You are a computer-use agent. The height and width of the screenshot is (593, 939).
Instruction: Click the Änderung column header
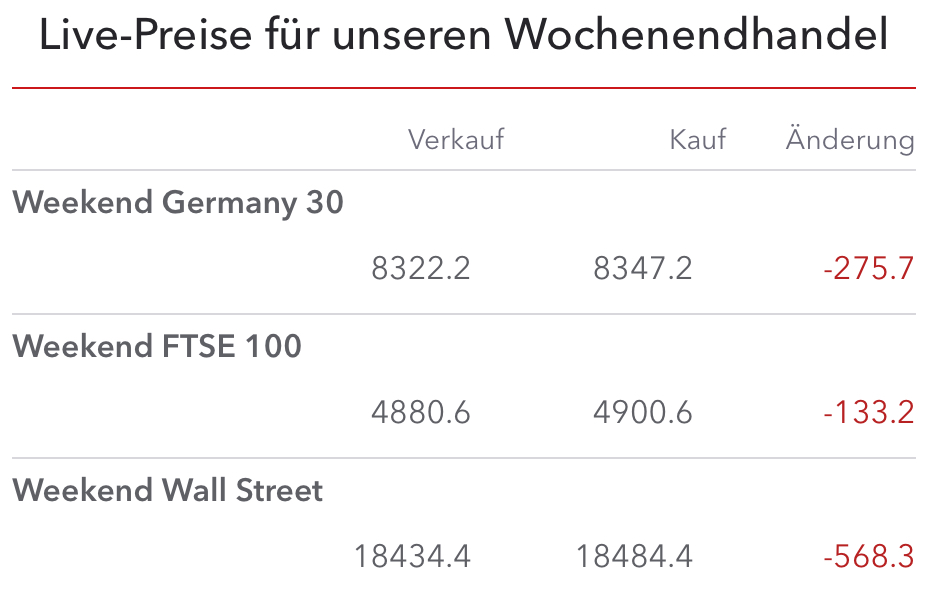coord(850,139)
